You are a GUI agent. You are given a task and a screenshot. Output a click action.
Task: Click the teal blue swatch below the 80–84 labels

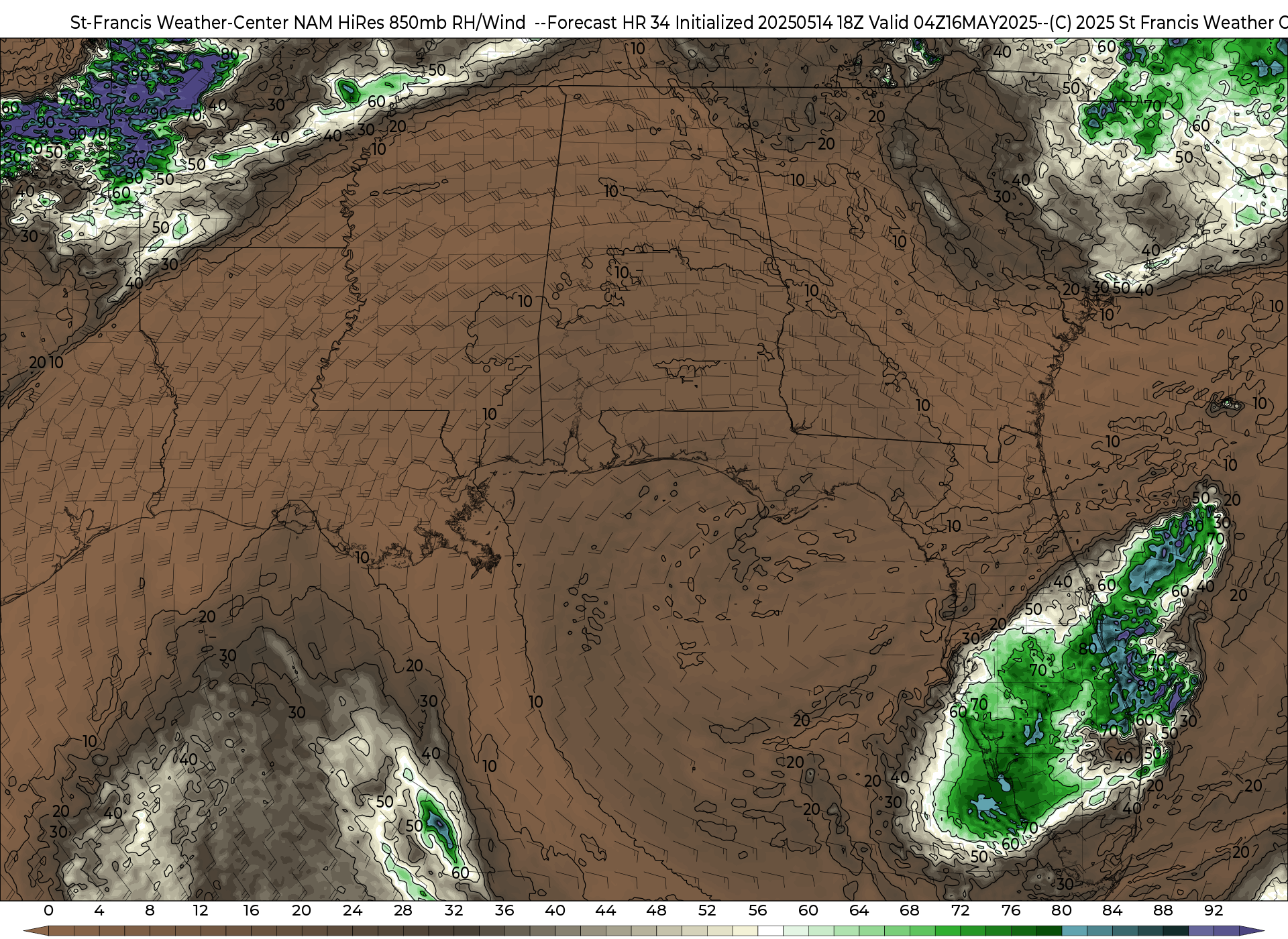pos(1074,931)
